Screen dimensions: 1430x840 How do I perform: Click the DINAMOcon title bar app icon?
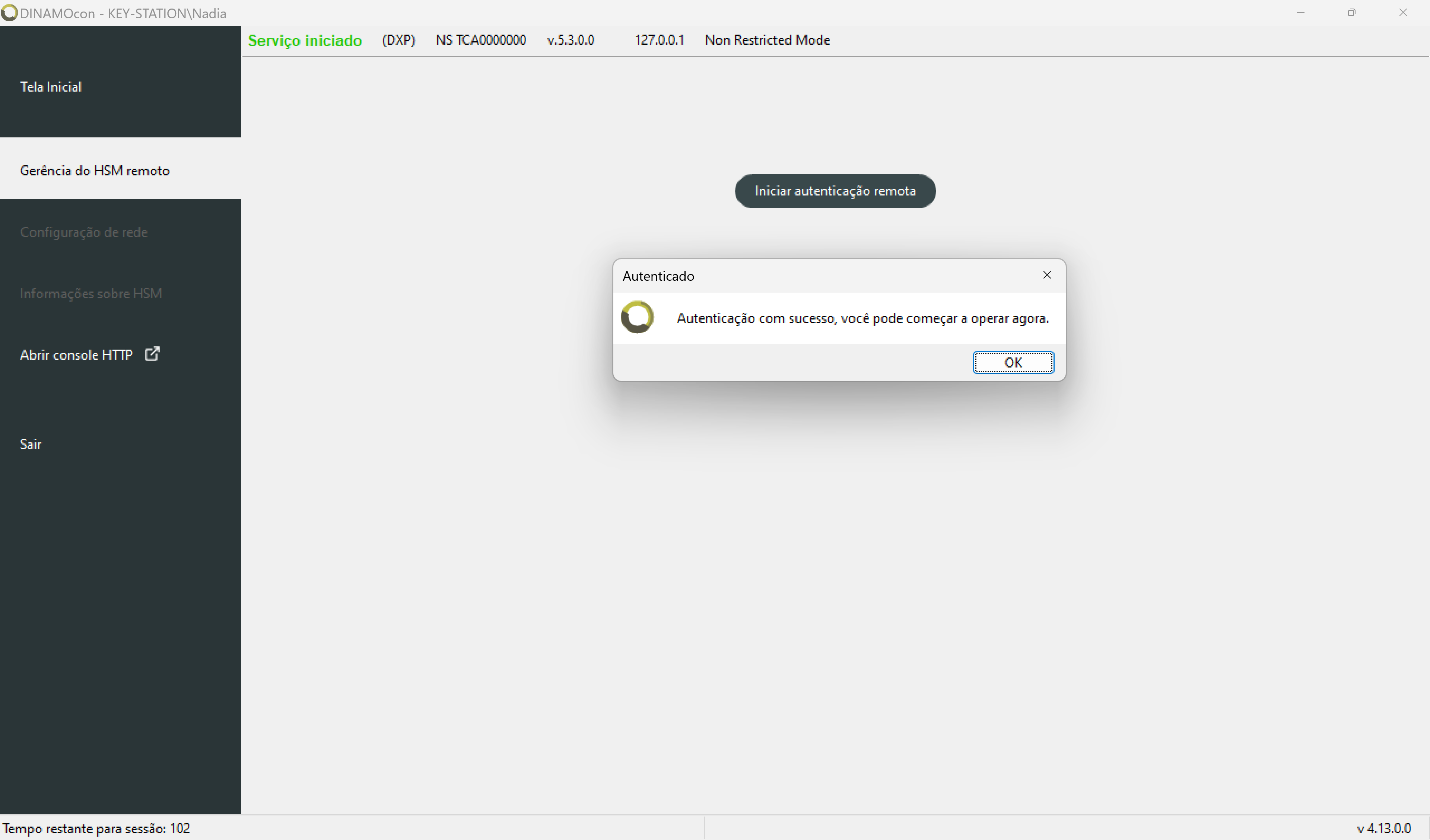pyautogui.click(x=9, y=13)
